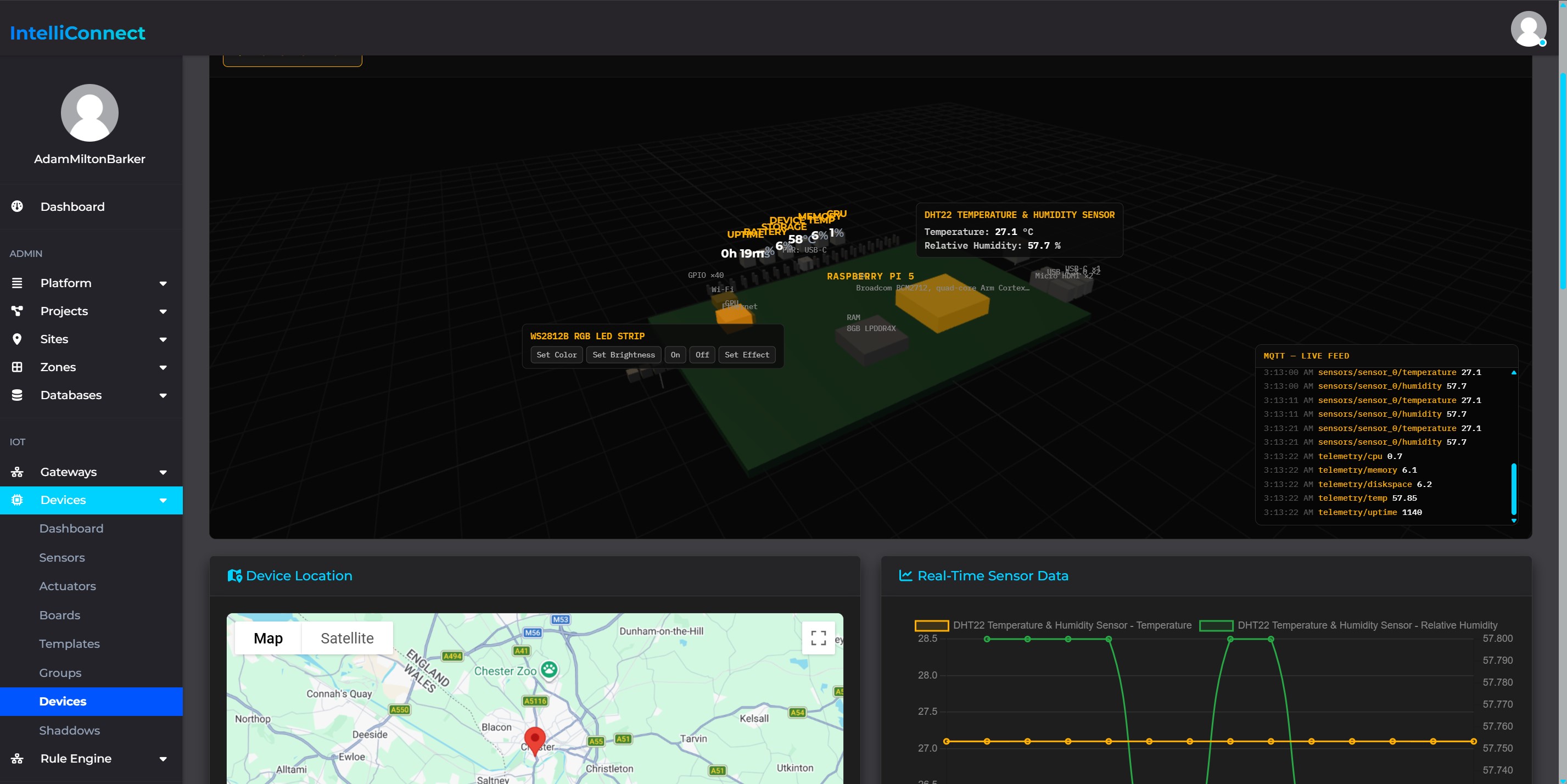The image size is (1567, 784).
Task: Expand the Sites menu arrow
Action: 163,339
